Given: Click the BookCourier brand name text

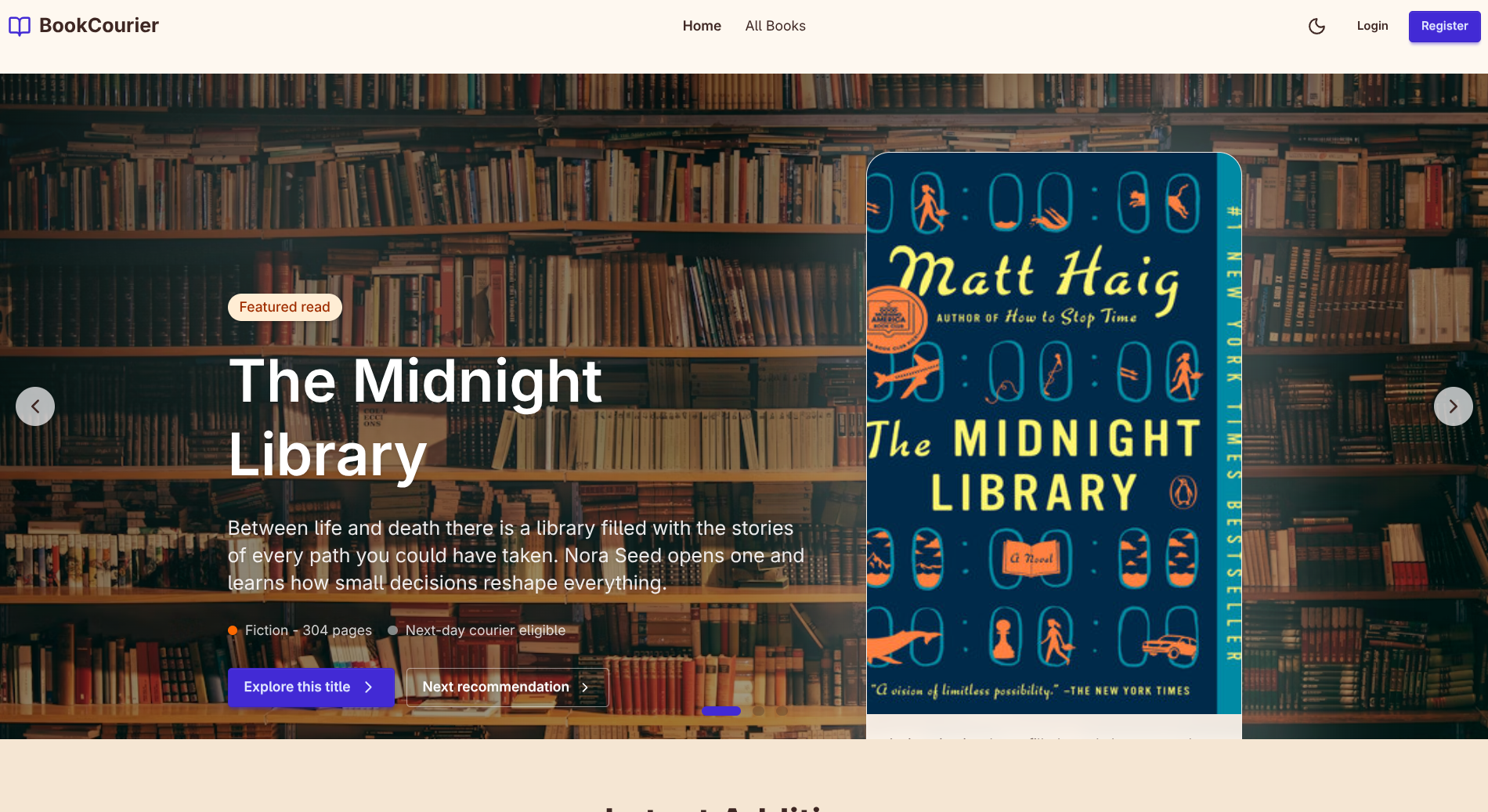Looking at the screenshot, I should point(99,26).
